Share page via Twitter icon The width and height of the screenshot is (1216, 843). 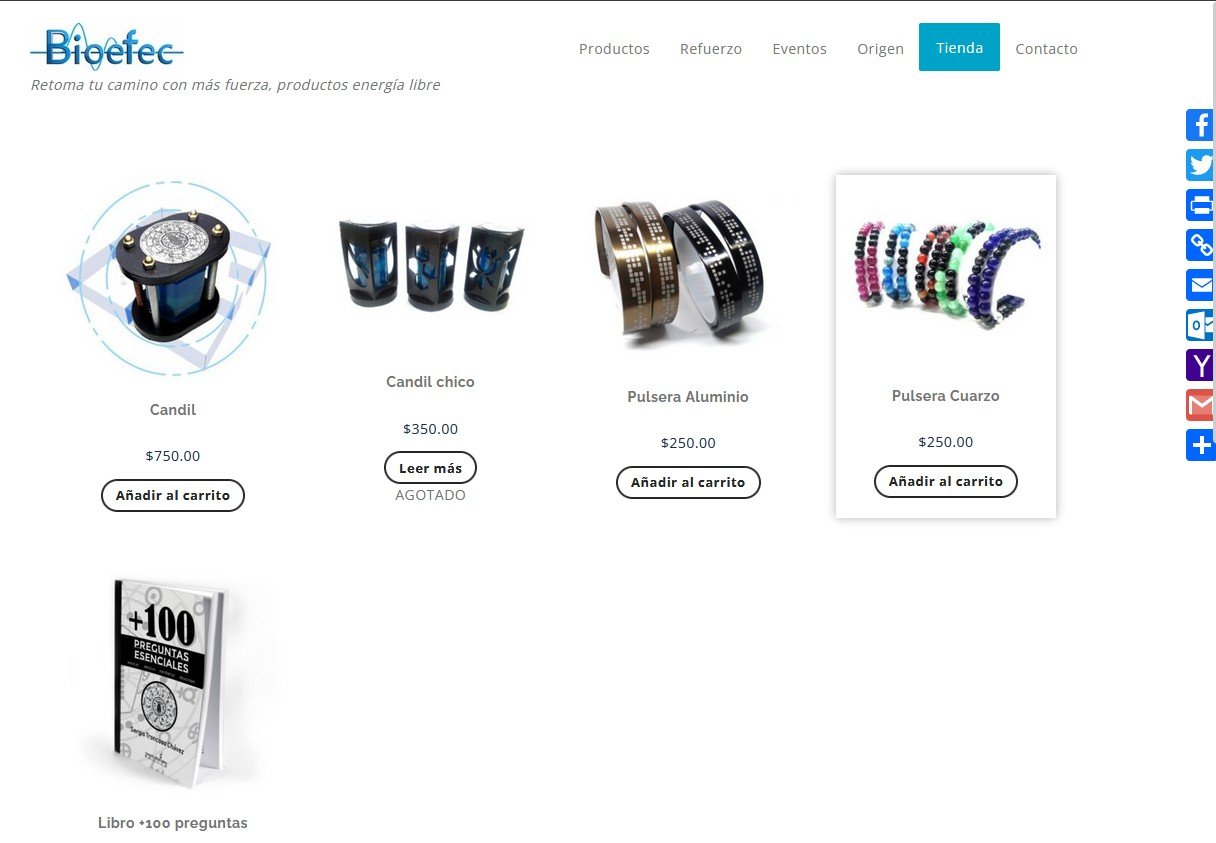pyautogui.click(x=1201, y=165)
